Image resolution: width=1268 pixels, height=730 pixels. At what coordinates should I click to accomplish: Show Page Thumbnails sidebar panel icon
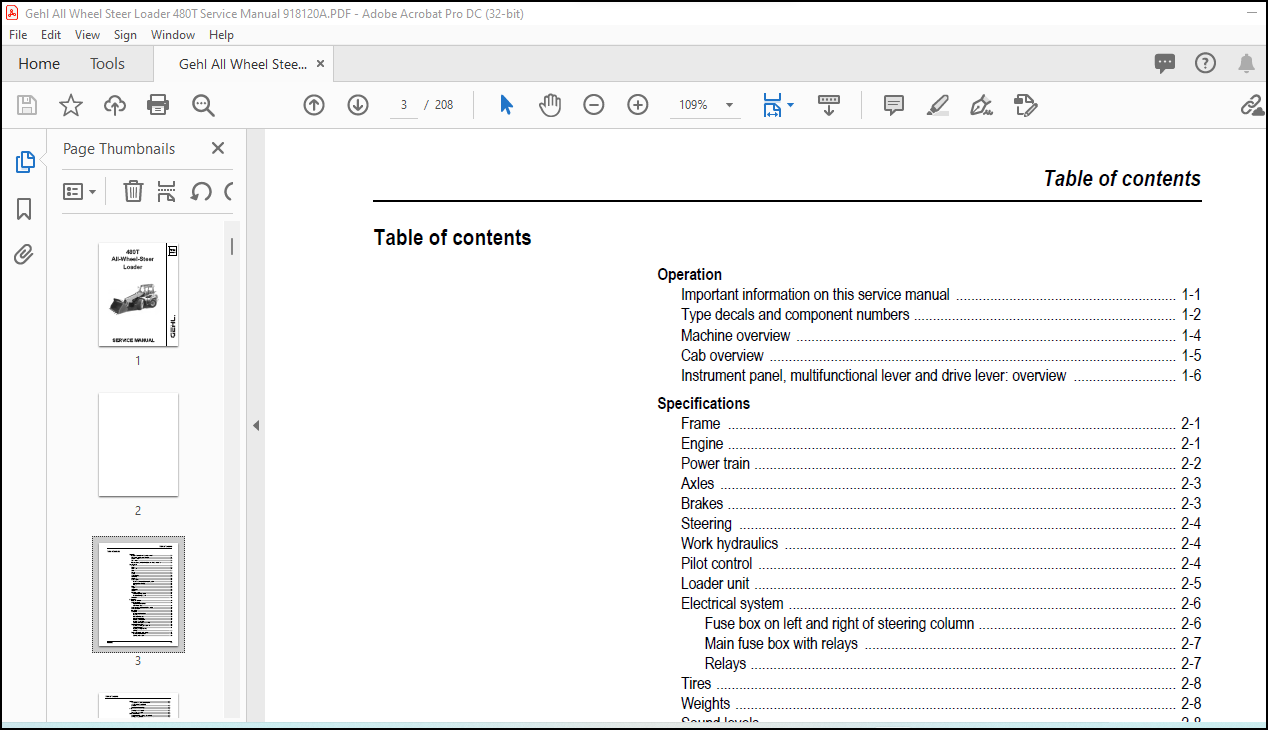(25, 162)
